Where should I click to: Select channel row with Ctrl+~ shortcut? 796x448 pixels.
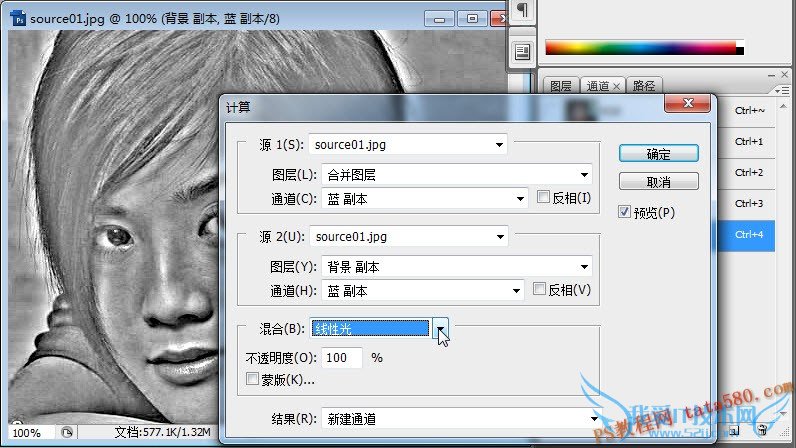[746, 110]
